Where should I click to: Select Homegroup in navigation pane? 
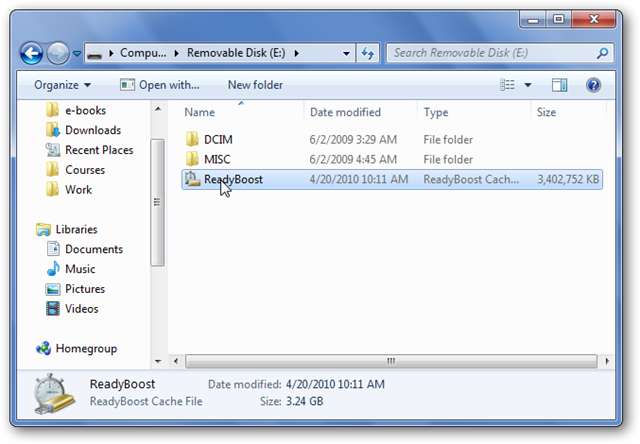click(86, 349)
